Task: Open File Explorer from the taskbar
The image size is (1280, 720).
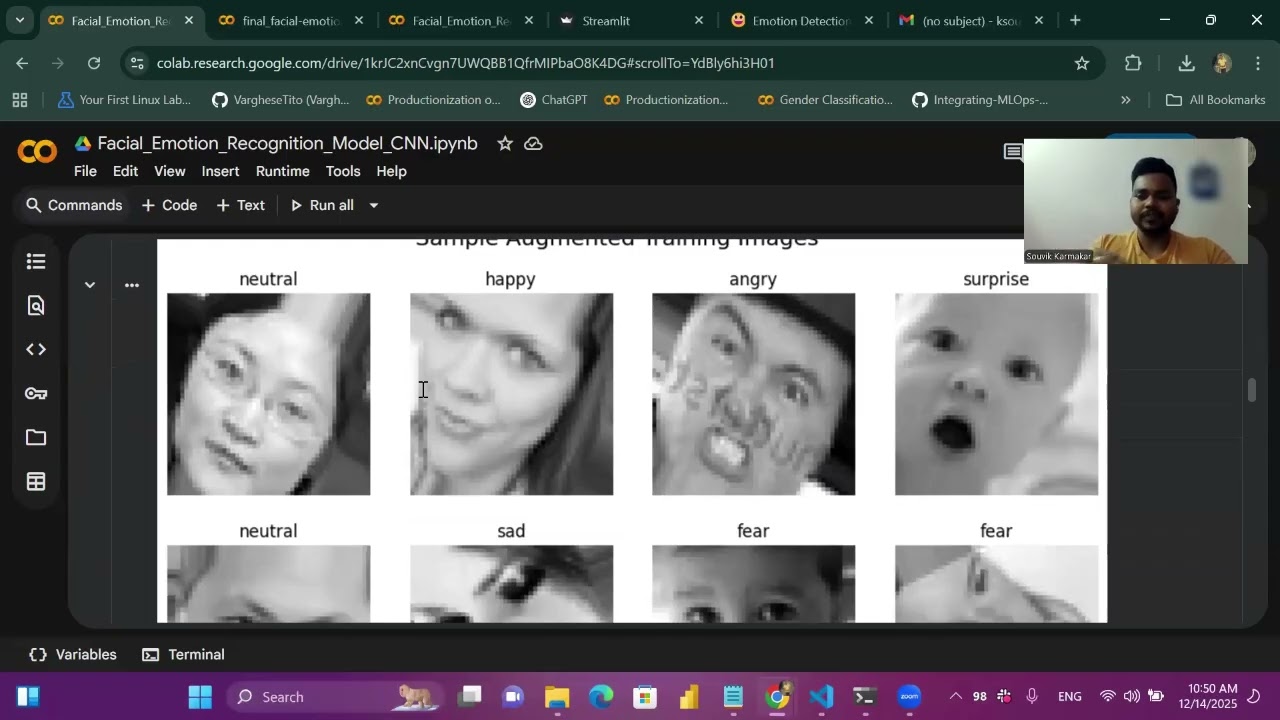Action: pos(557,697)
